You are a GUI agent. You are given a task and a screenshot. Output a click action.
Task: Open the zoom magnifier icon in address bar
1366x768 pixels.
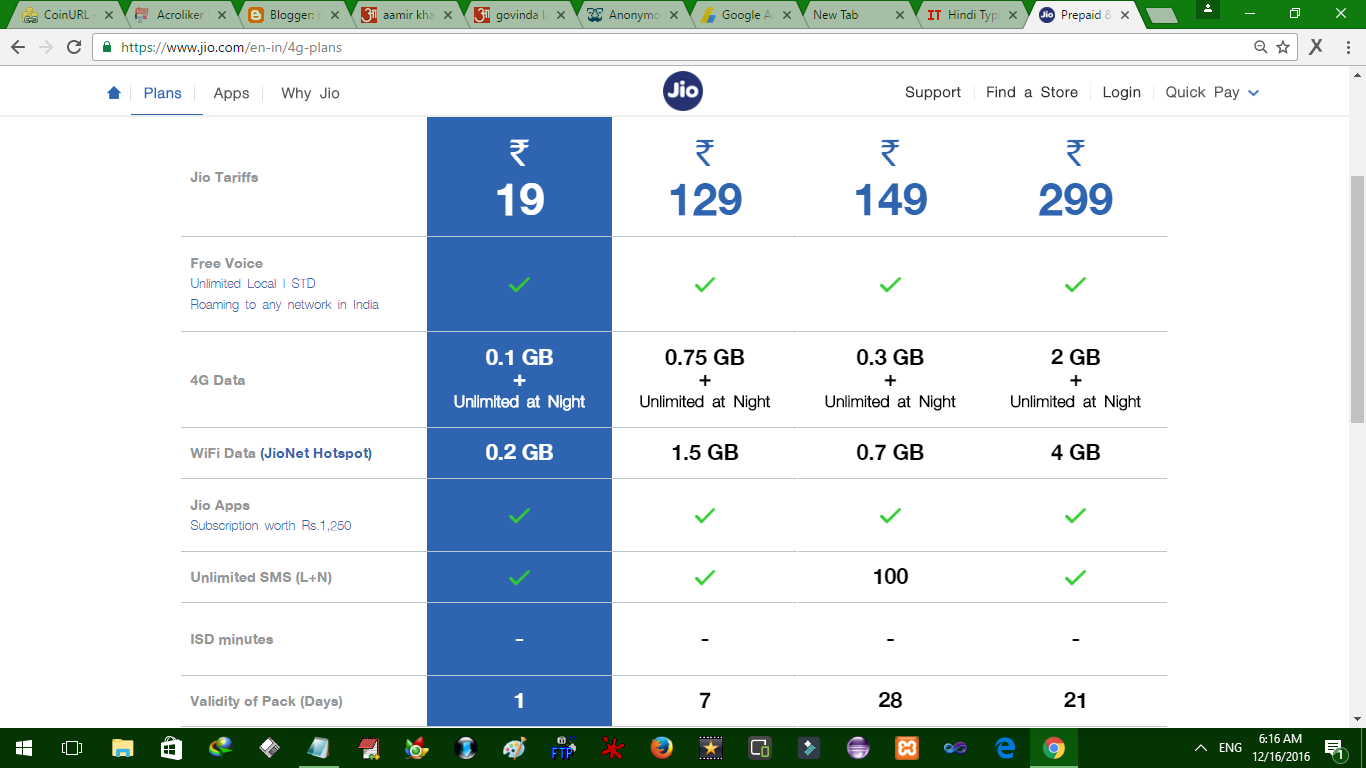(1261, 47)
